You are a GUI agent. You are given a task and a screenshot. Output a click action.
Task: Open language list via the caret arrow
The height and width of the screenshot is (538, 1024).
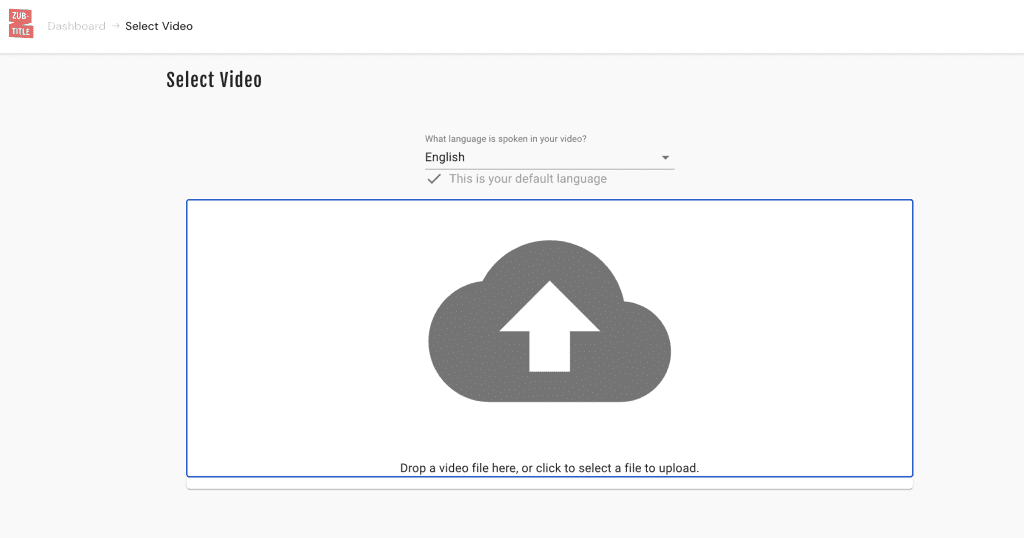click(665, 157)
